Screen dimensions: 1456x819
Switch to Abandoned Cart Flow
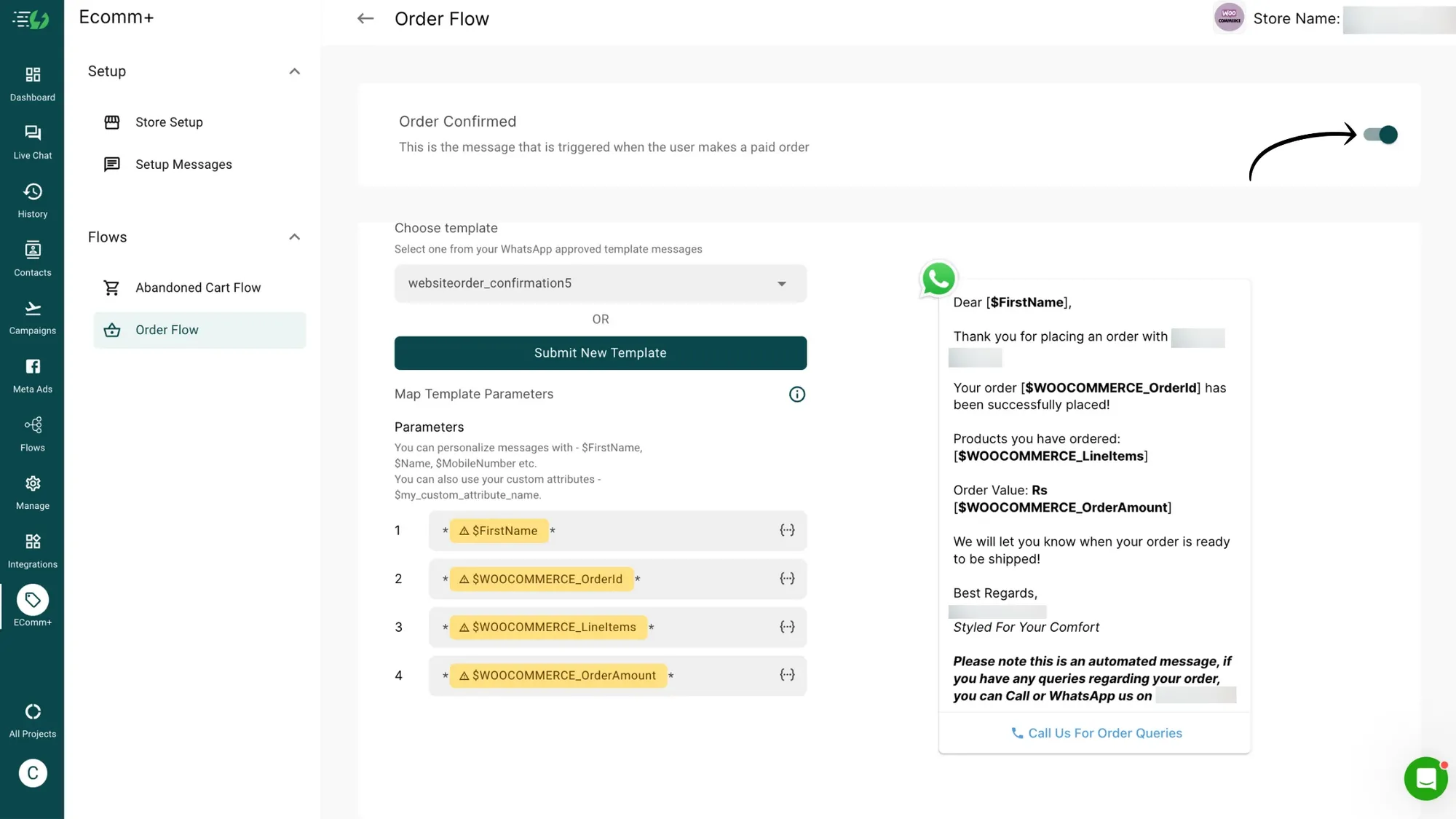198,287
